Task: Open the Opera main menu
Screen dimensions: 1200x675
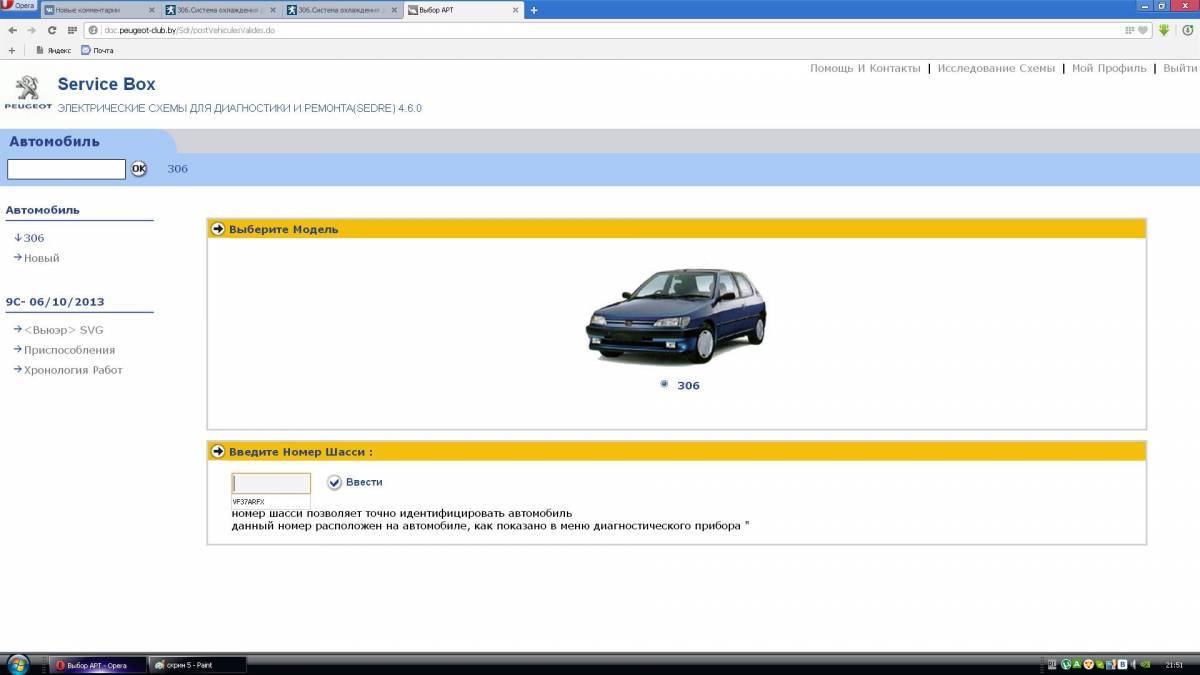Action: pyautogui.click(x=20, y=5)
